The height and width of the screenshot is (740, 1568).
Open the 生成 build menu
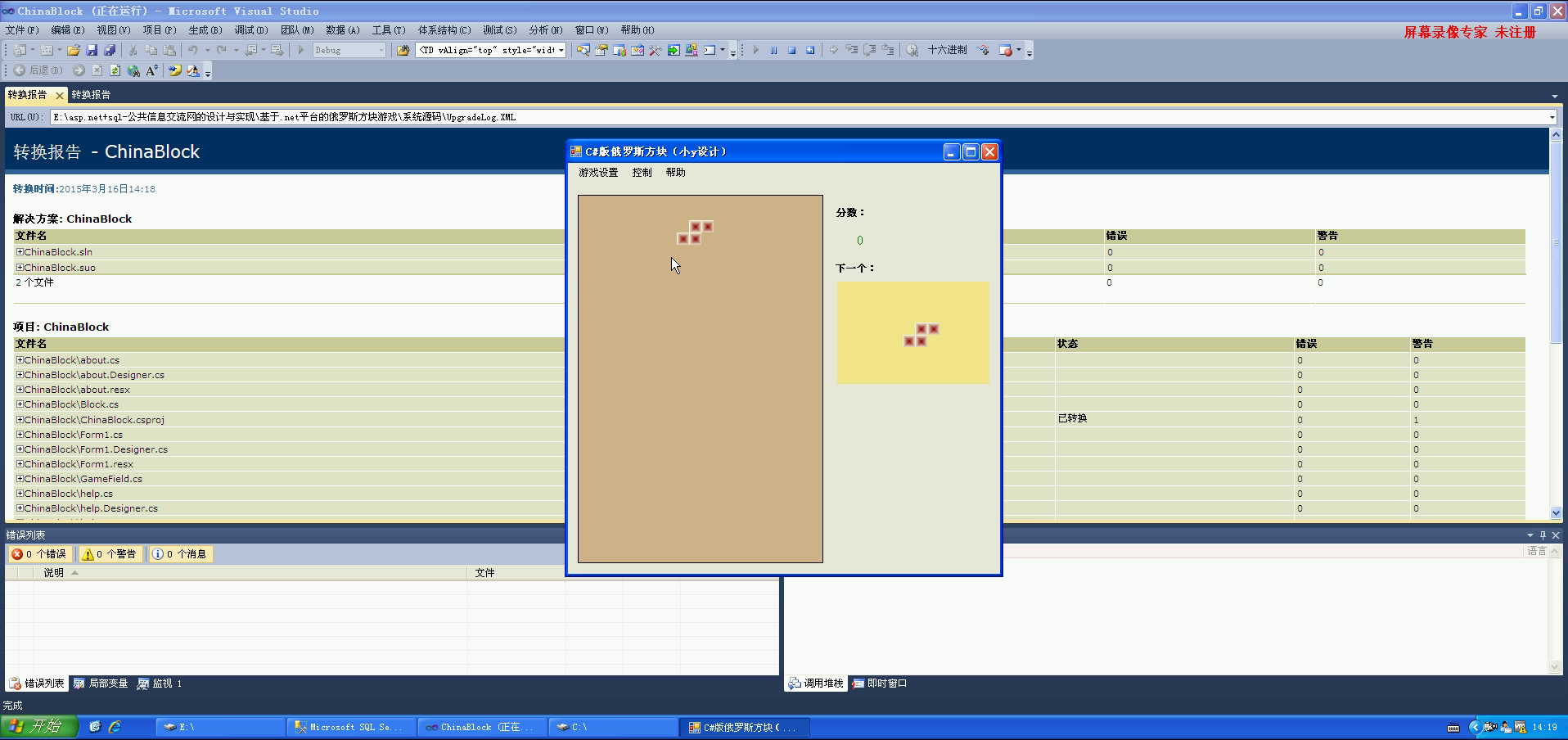pyautogui.click(x=205, y=30)
